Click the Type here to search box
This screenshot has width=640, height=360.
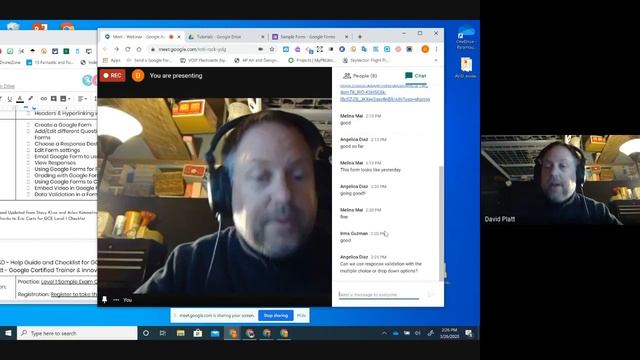[x=78, y=333]
